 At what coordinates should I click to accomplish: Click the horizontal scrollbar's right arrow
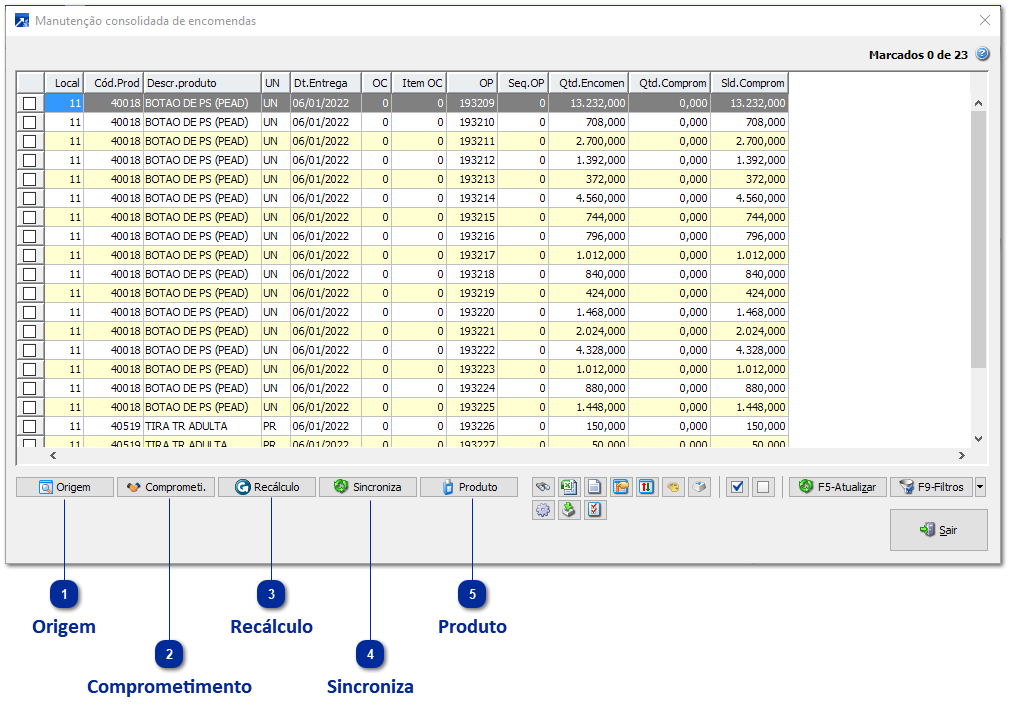click(962, 456)
